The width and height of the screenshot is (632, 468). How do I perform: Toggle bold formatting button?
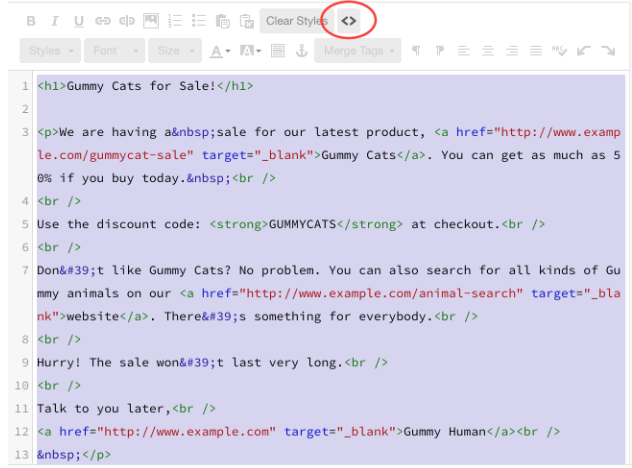point(31,21)
